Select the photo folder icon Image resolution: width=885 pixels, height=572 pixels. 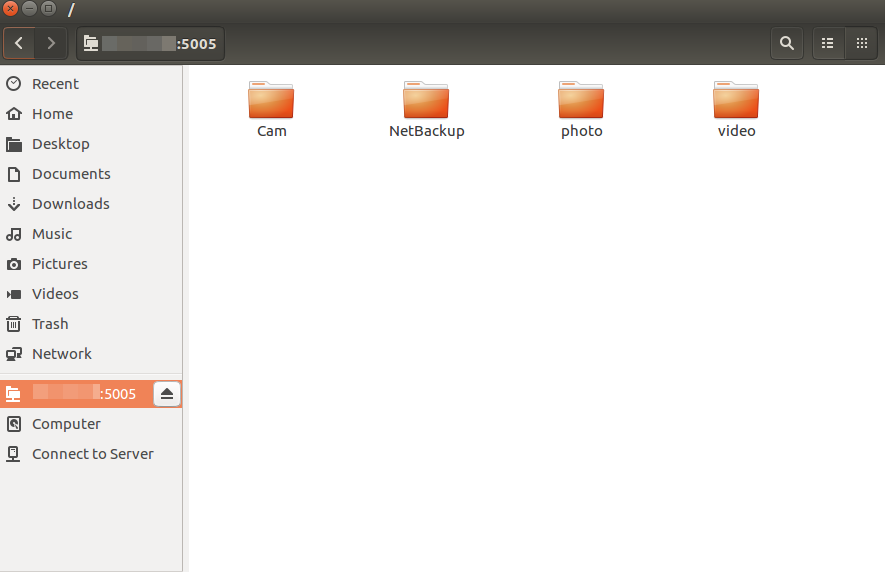[x=581, y=100]
